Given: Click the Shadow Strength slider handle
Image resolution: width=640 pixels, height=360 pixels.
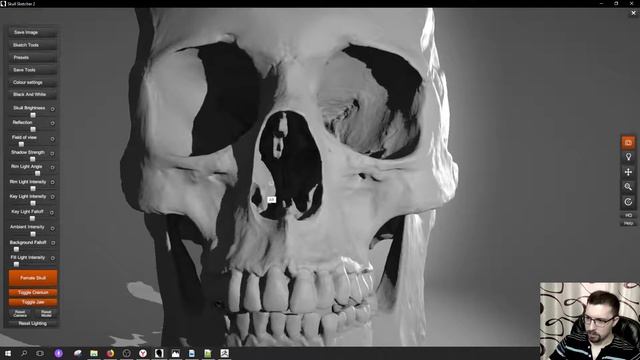Looking at the screenshot, I should [x=33, y=159].
